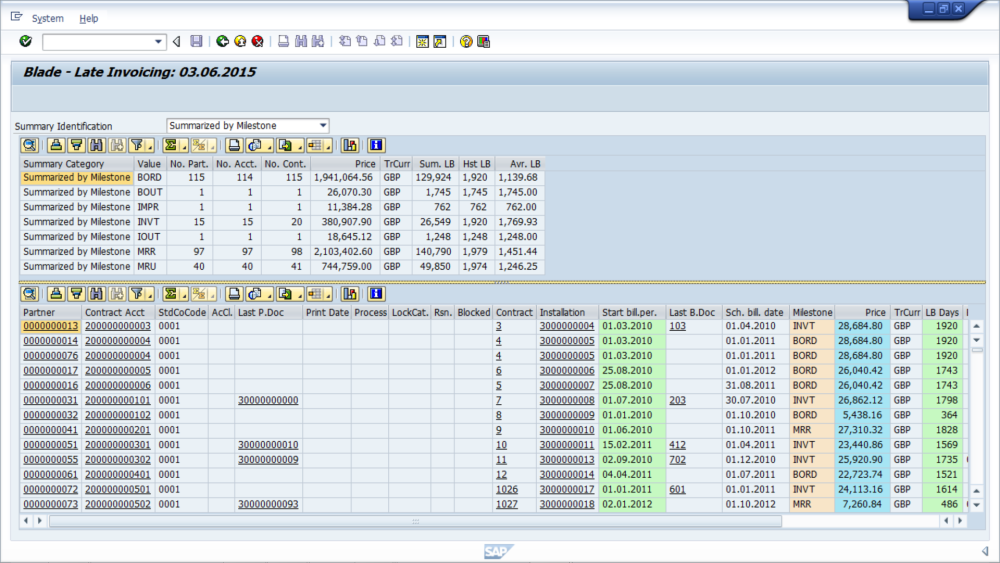The image size is (1000, 563).
Task: Go back with the green Back arrow
Action: click(222, 41)
